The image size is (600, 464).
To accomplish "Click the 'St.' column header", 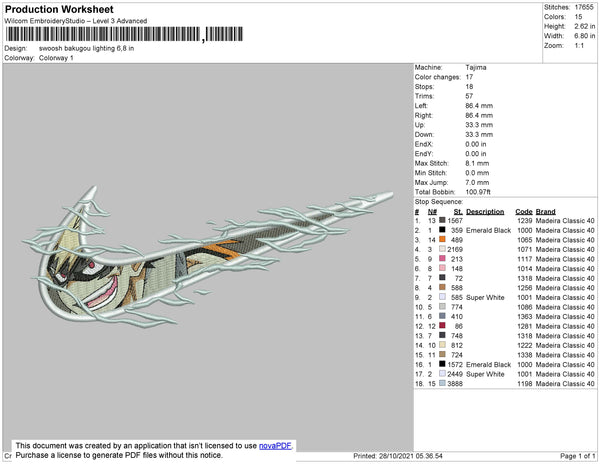I will 458,212.
